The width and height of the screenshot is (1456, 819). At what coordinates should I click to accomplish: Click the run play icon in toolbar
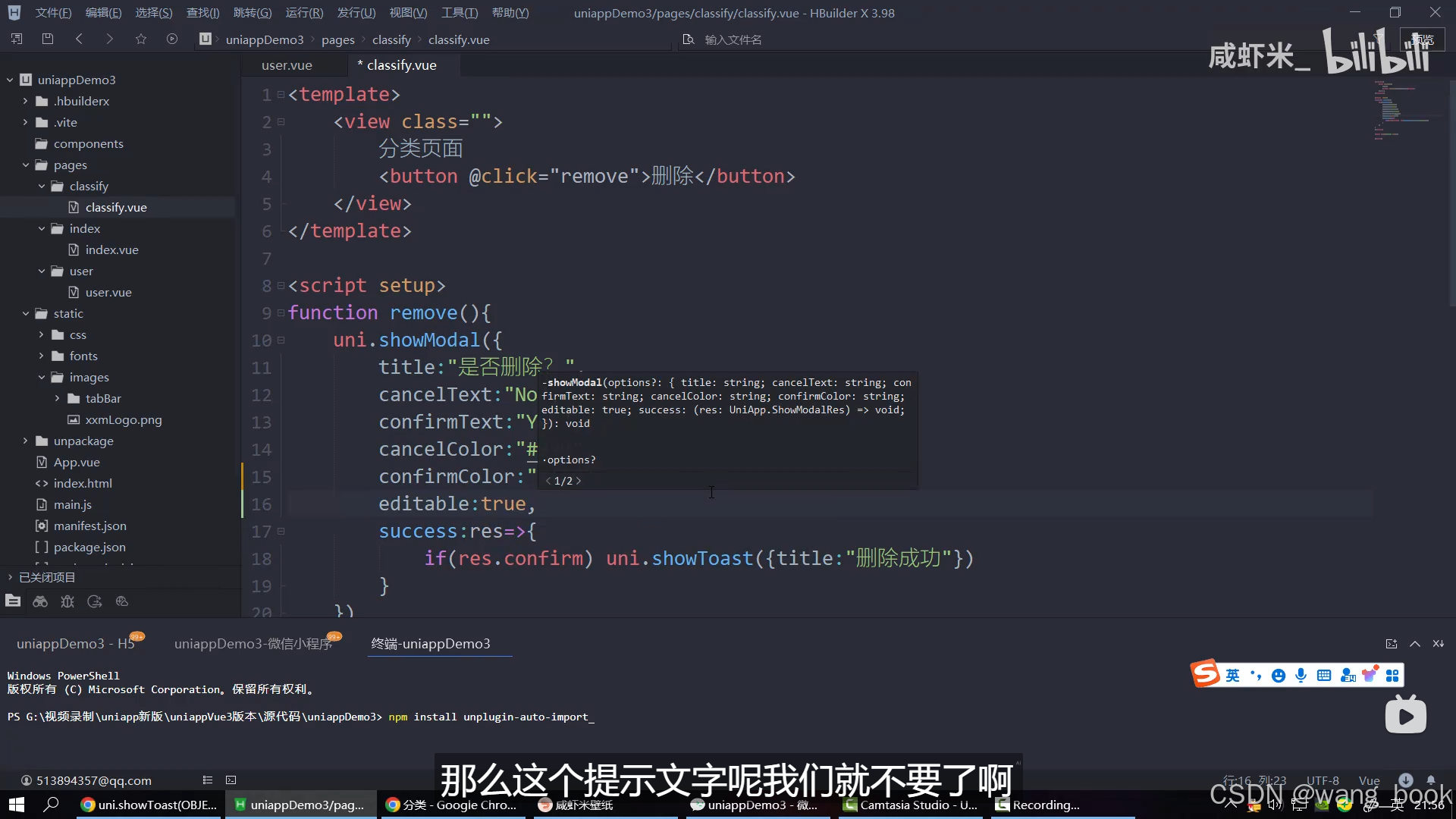[x=172, y=39]
